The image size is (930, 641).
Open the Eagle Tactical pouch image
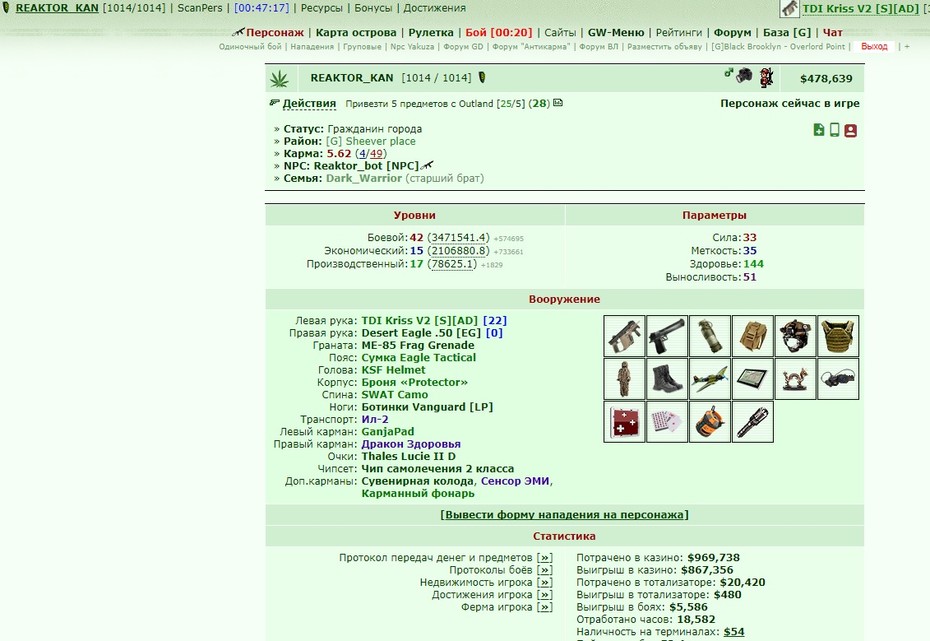click(x=752, y=336)
